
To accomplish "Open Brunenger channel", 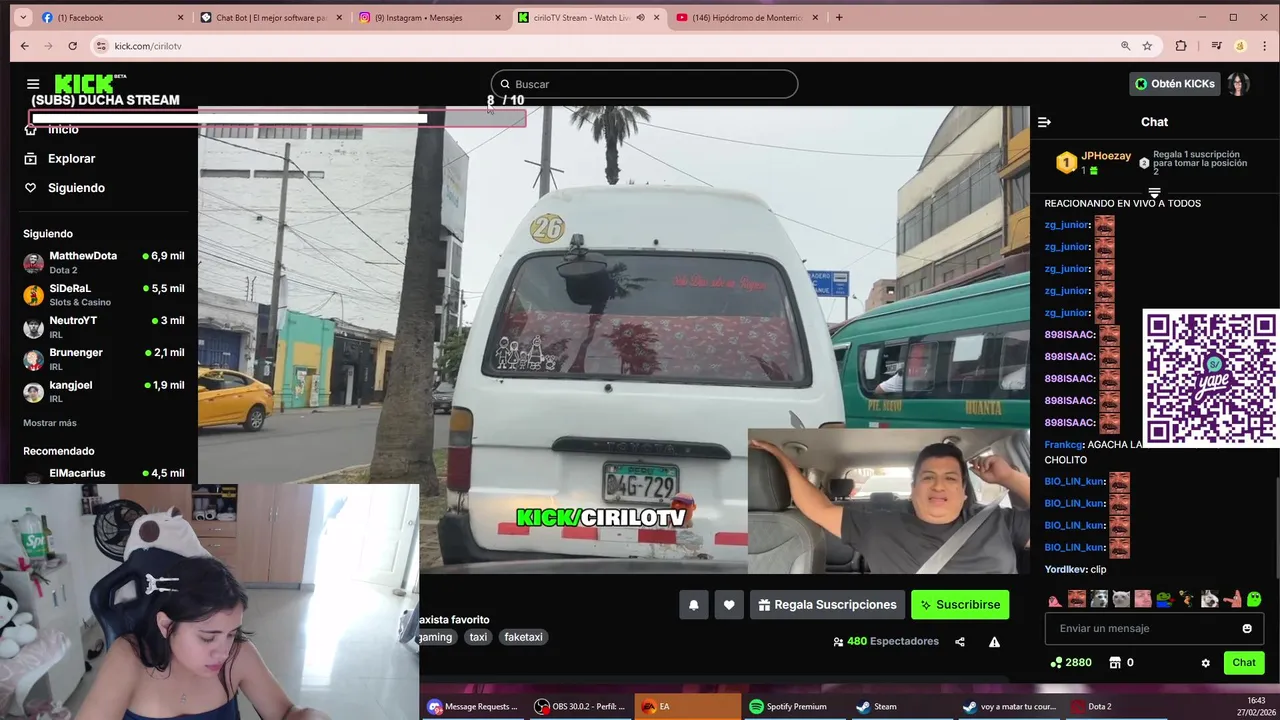I will (104, 359).
